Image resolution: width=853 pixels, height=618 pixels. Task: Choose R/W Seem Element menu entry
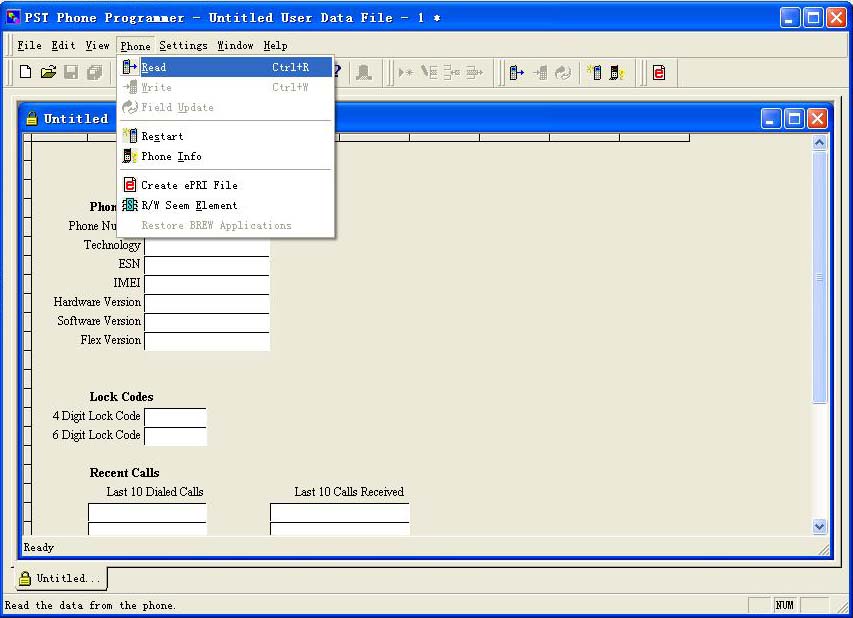pyautogui.click(x=189, y=205)
